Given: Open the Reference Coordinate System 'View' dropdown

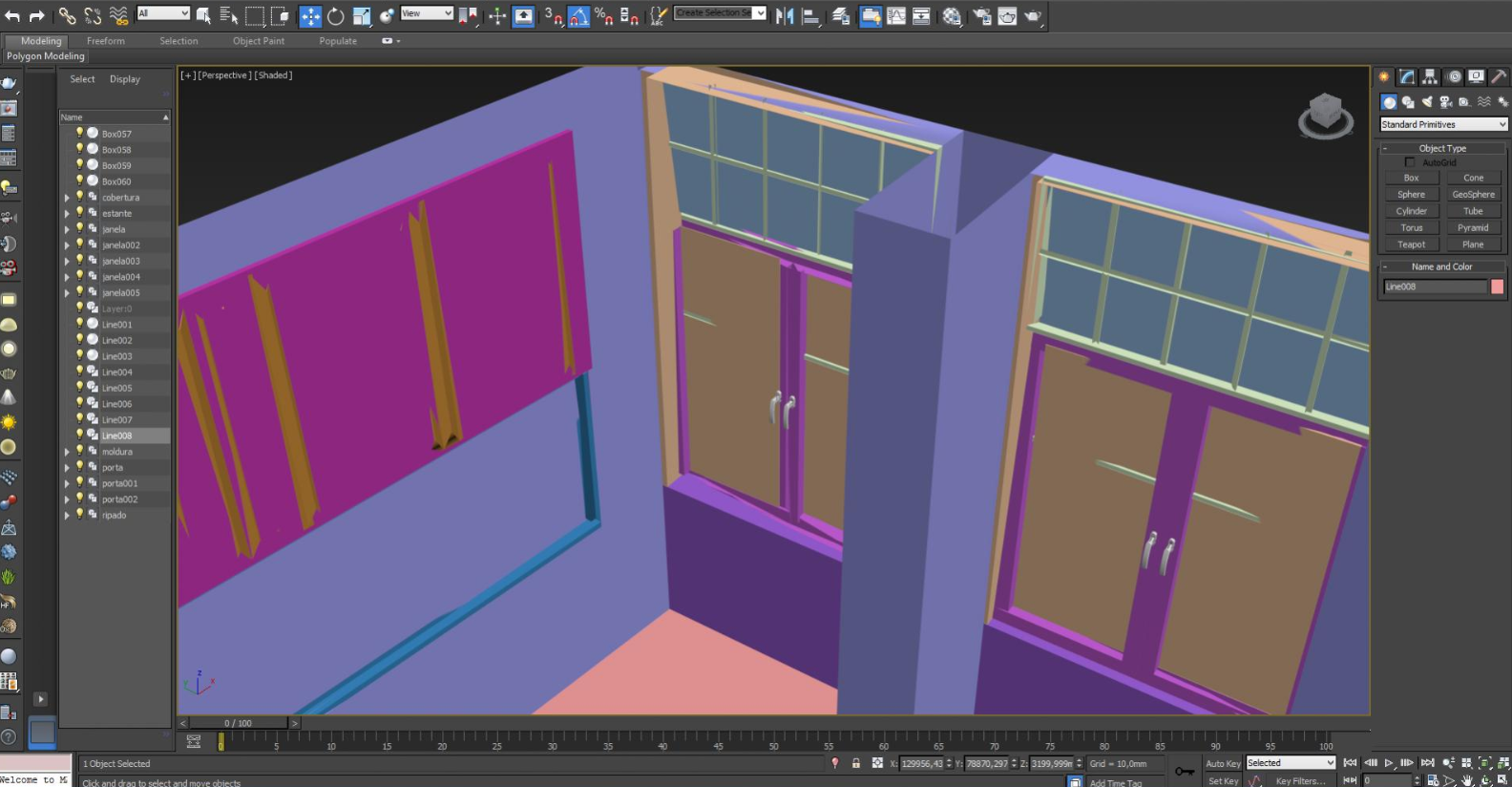Looking at the screenshot, I should [427, 13].
